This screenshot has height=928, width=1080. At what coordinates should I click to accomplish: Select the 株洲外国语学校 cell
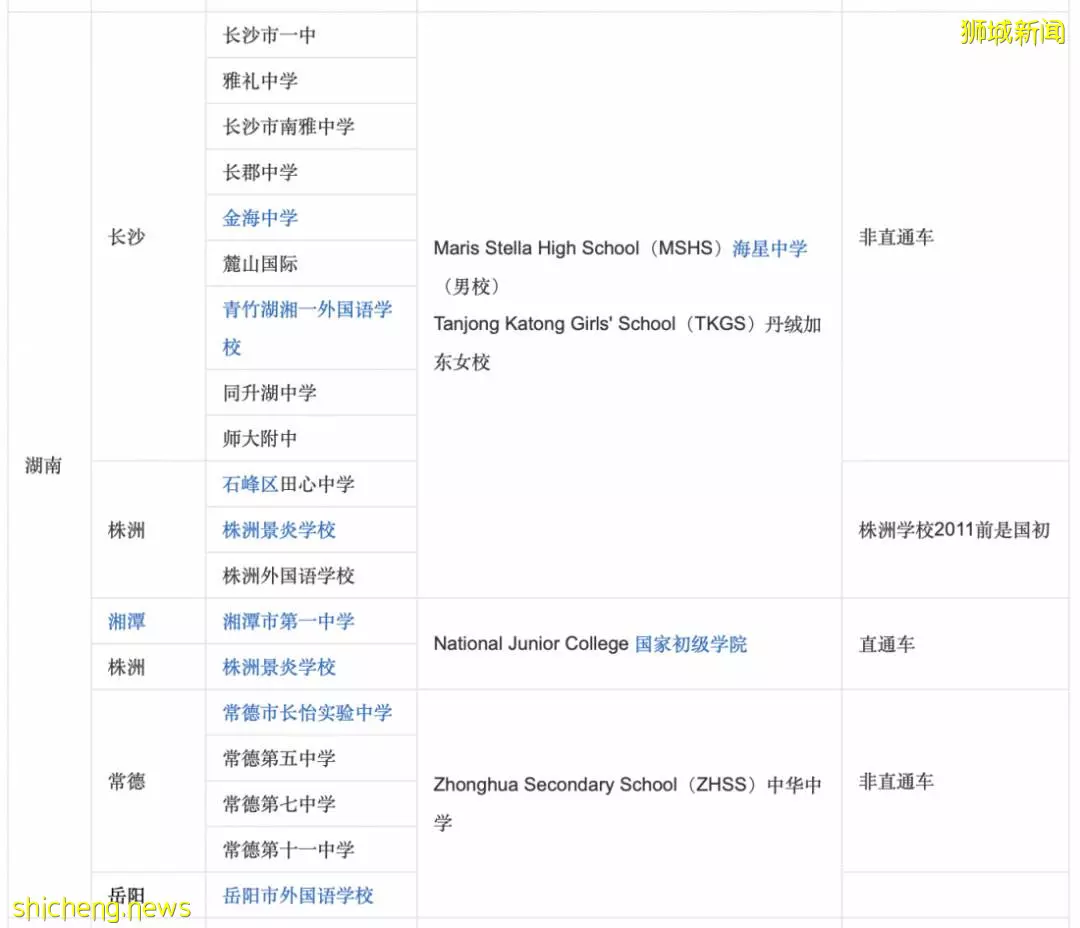pyautogui.click(x=311, y=575)
